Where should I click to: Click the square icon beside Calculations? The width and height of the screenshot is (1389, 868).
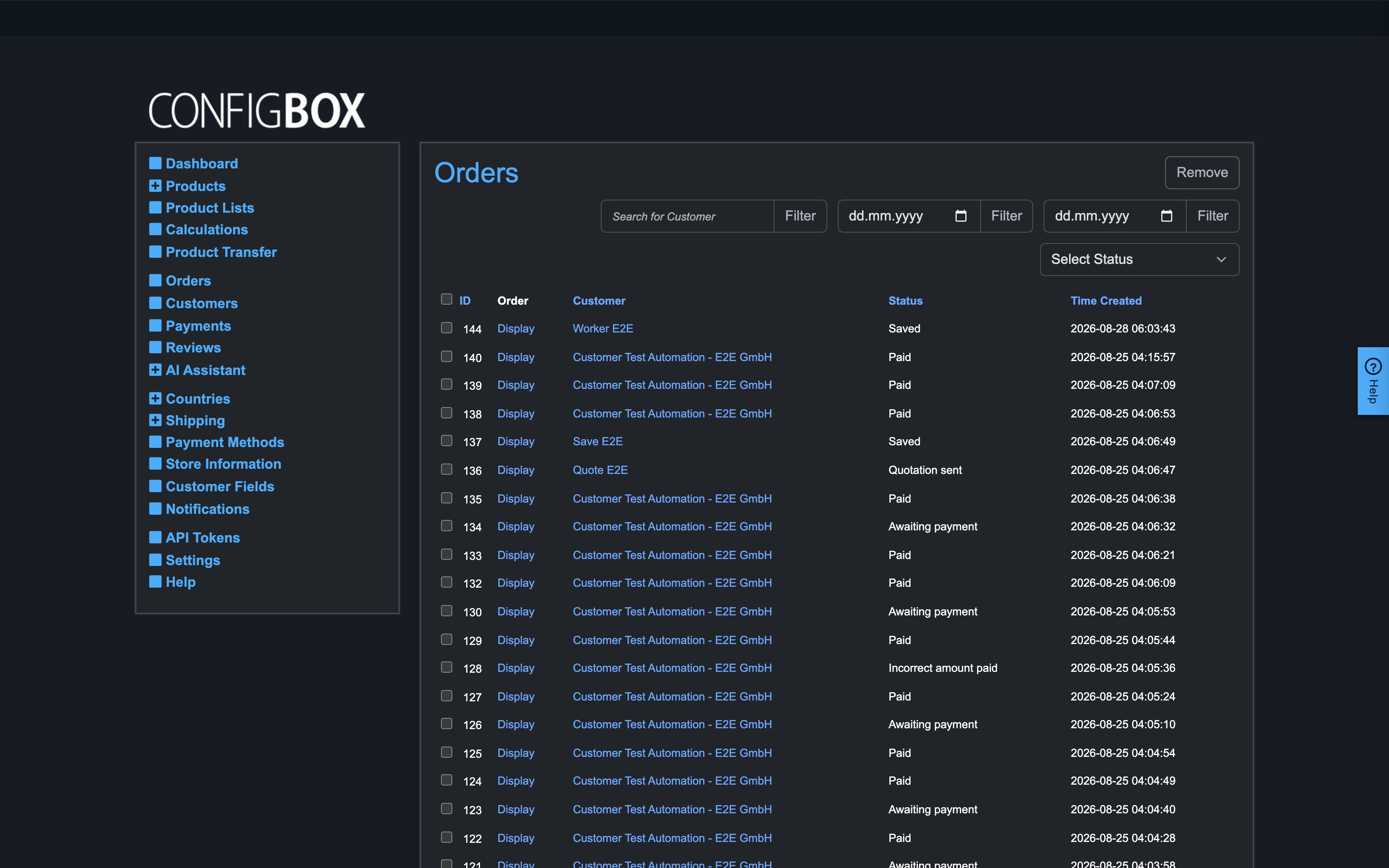pyautogui.click(x=155, y=229)
